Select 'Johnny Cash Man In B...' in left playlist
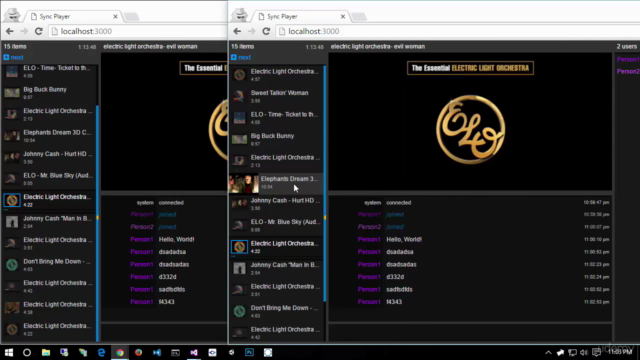This screenshot has height=360, width=640. coord(49,222)
